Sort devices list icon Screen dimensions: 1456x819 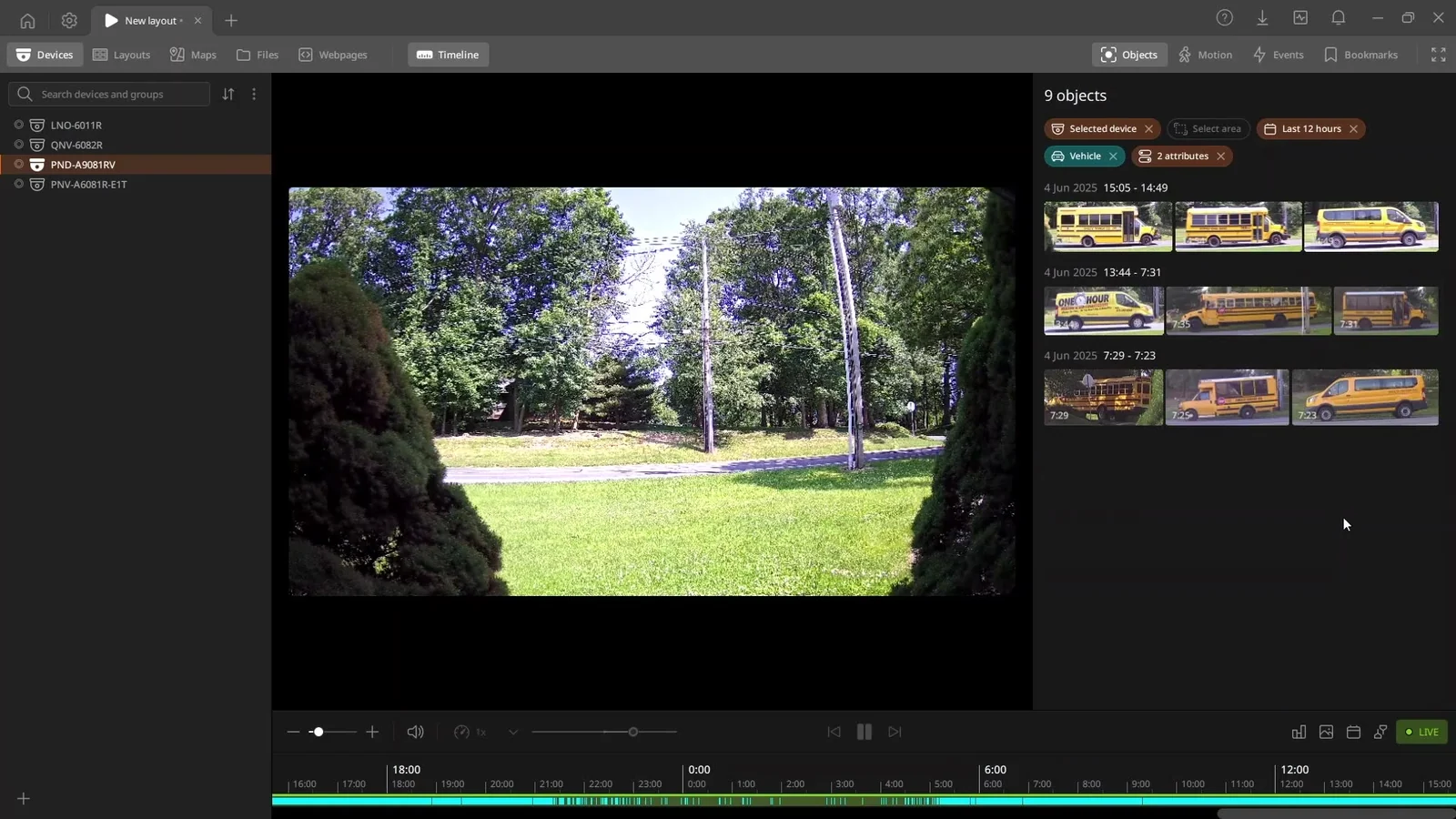click(228, 94)
